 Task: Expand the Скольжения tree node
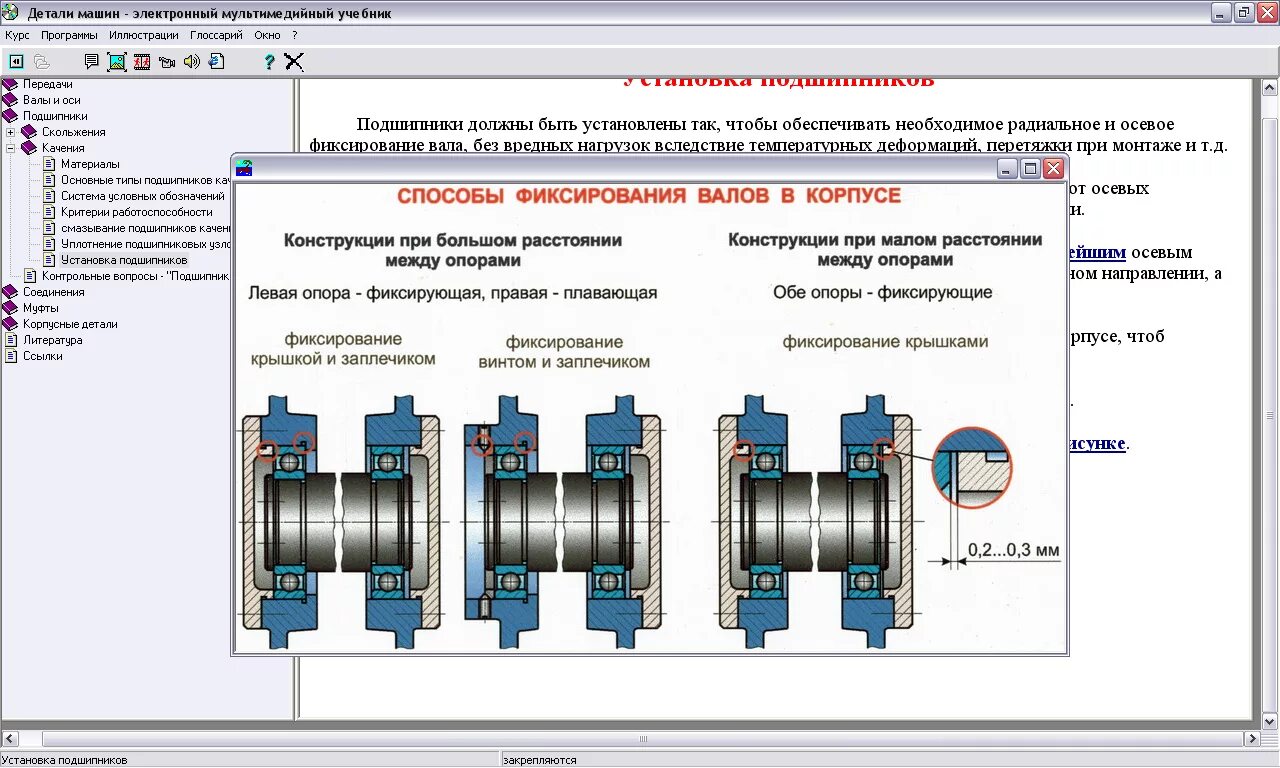(x=11, y=132)
